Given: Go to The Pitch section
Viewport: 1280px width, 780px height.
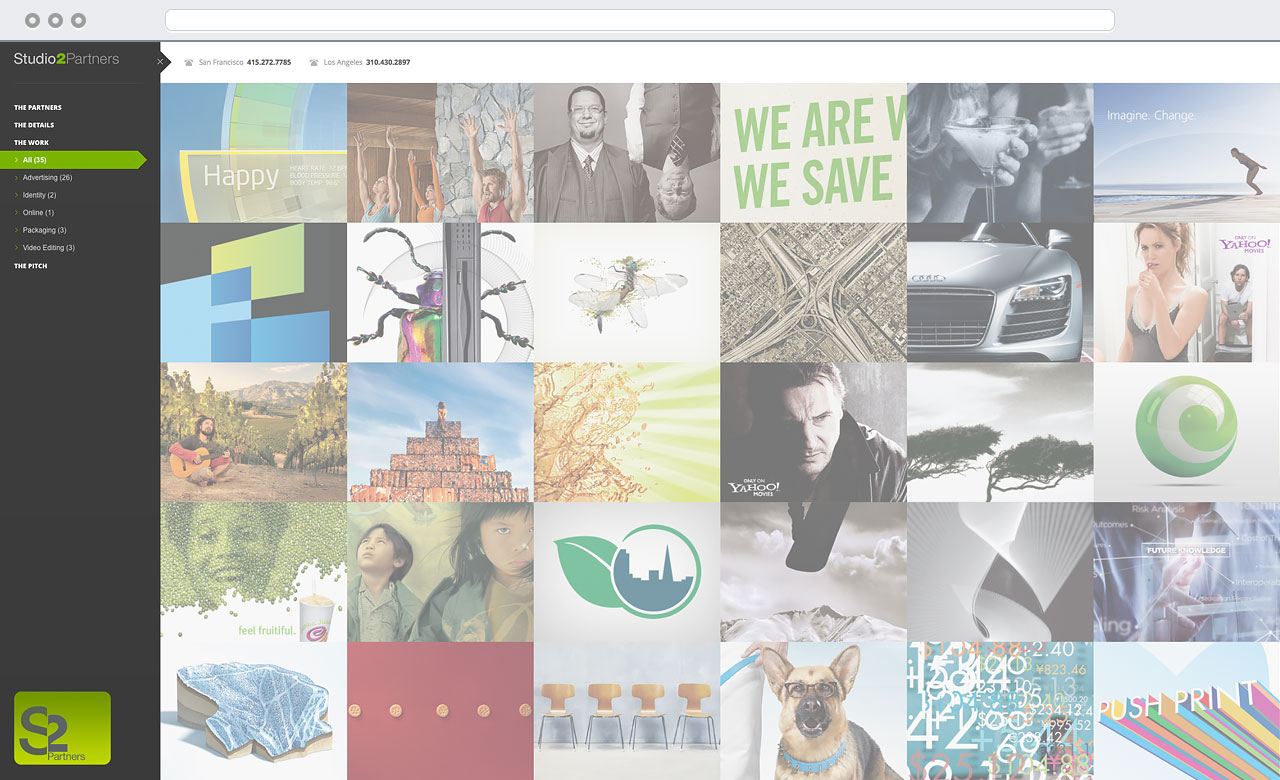Looking at the screenshot, I should click(30, 266).
